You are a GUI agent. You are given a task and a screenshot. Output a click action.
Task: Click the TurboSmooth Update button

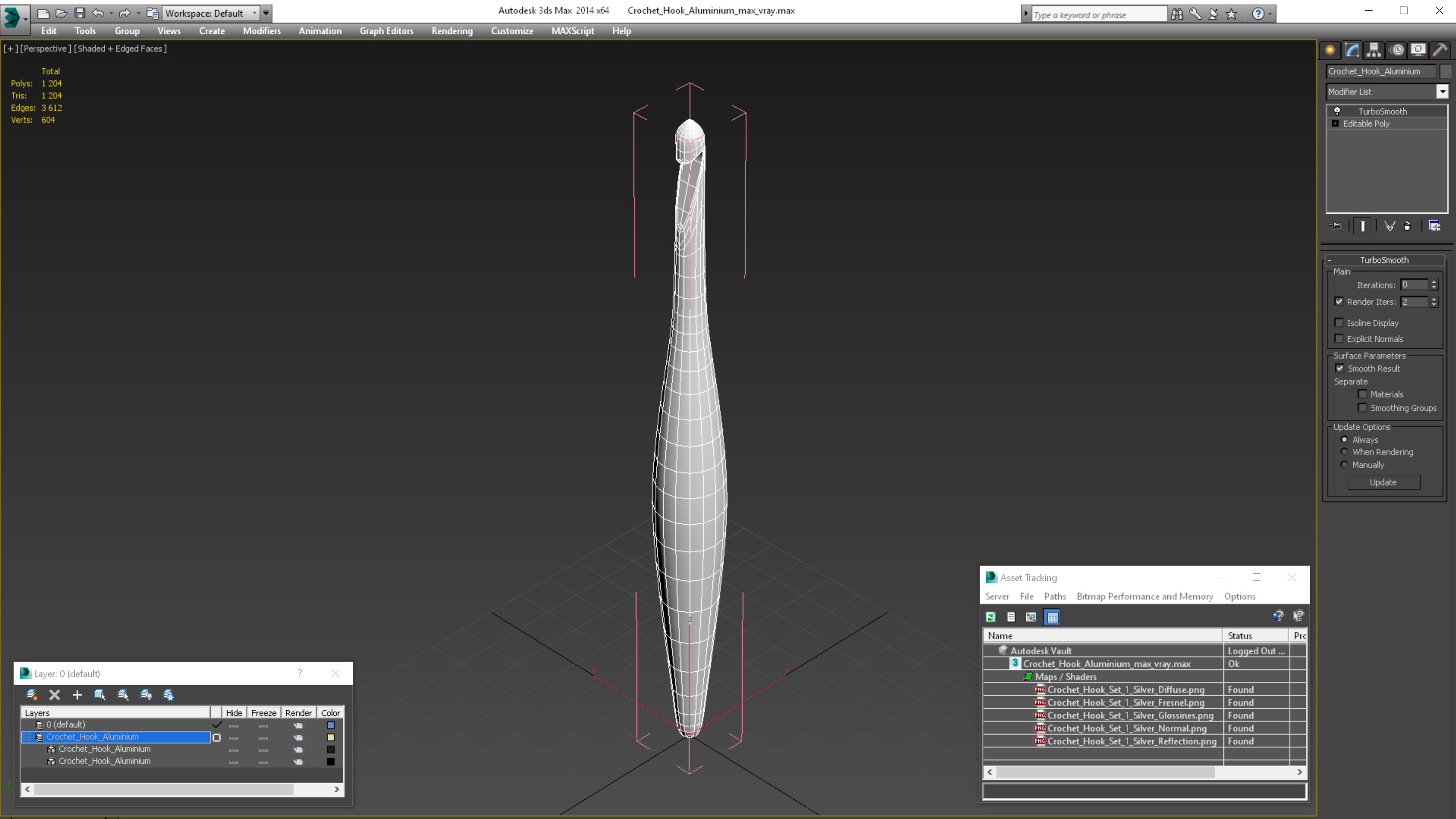[x=1383, y=482]
